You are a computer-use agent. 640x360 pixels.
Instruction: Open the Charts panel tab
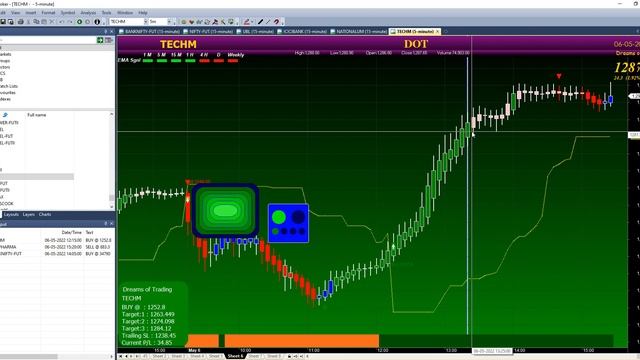45,214
